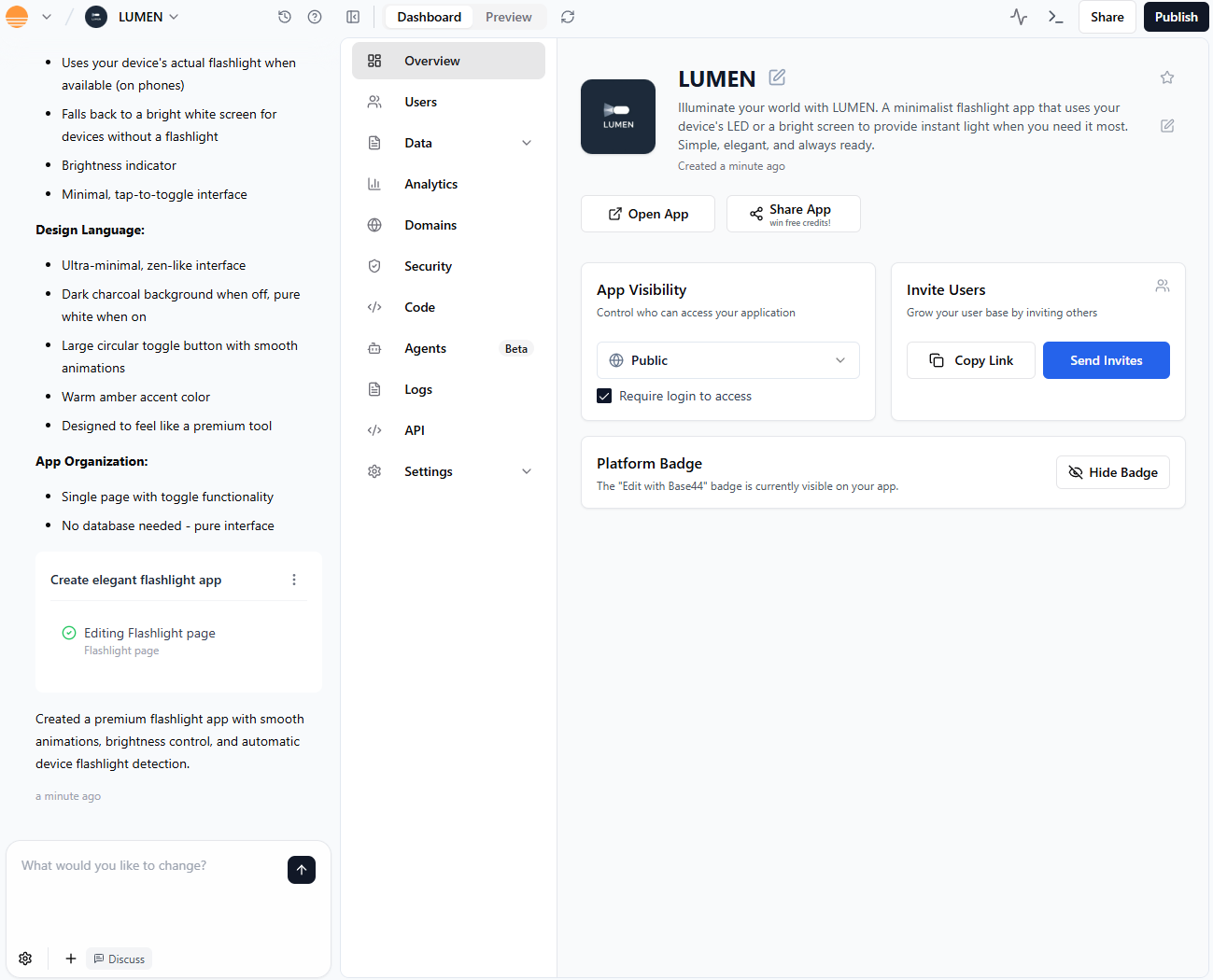This screenshot has width=1213, height=980.
Task: Click the help question-mark icon
Action: point(315,16)
